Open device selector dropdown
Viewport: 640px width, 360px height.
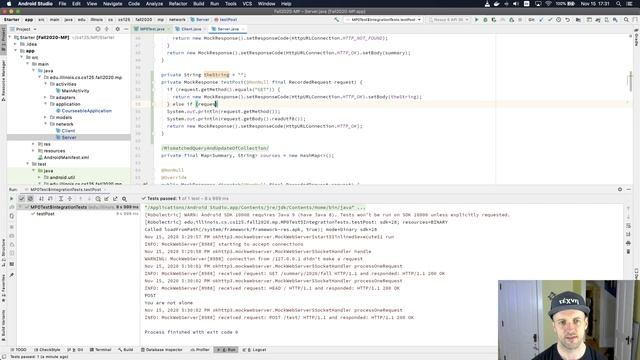click(x=449, y=20)
